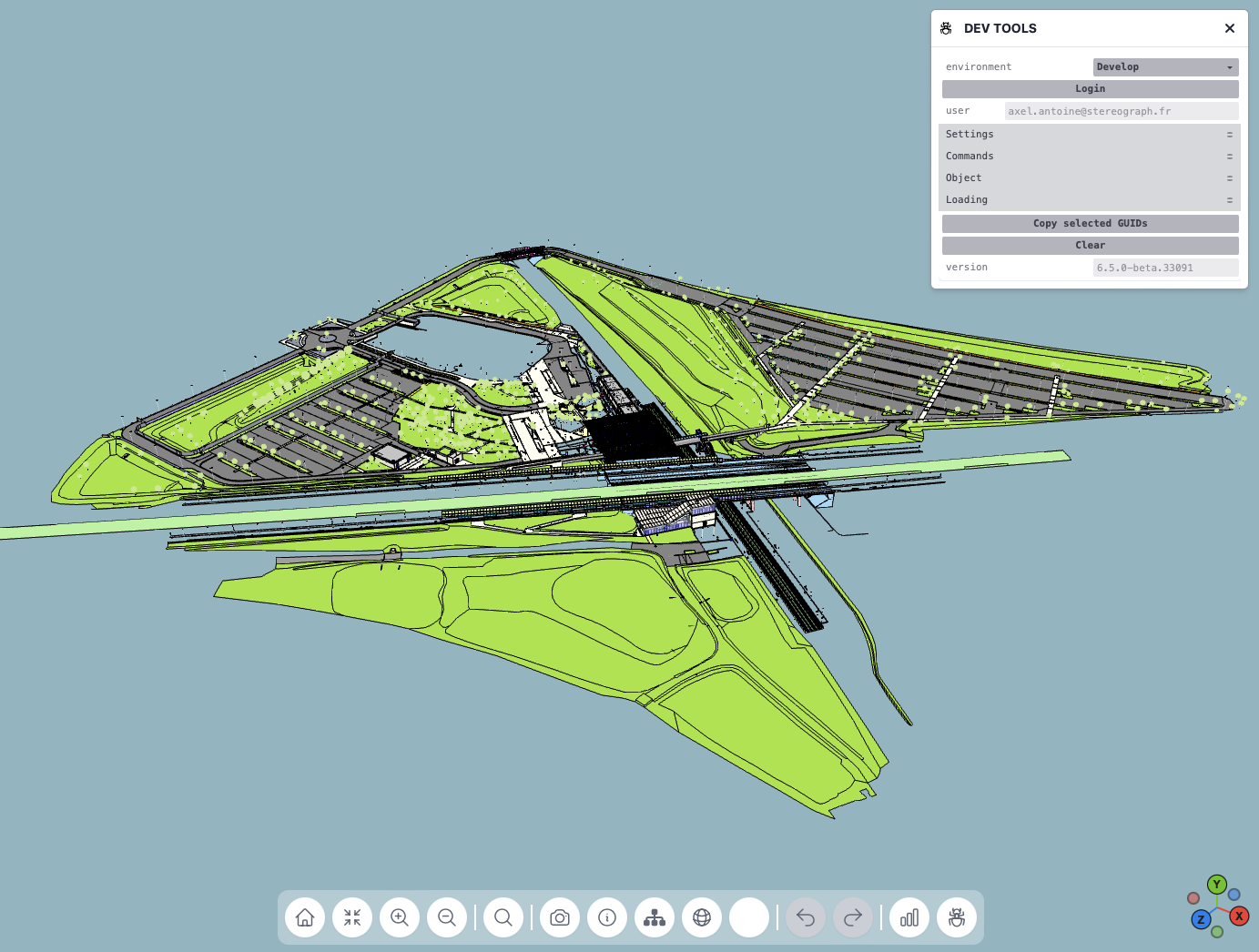This screenshot has width=1259, height=952.
Task: Click the globe icon in toolbar
Action: [702, 917]
